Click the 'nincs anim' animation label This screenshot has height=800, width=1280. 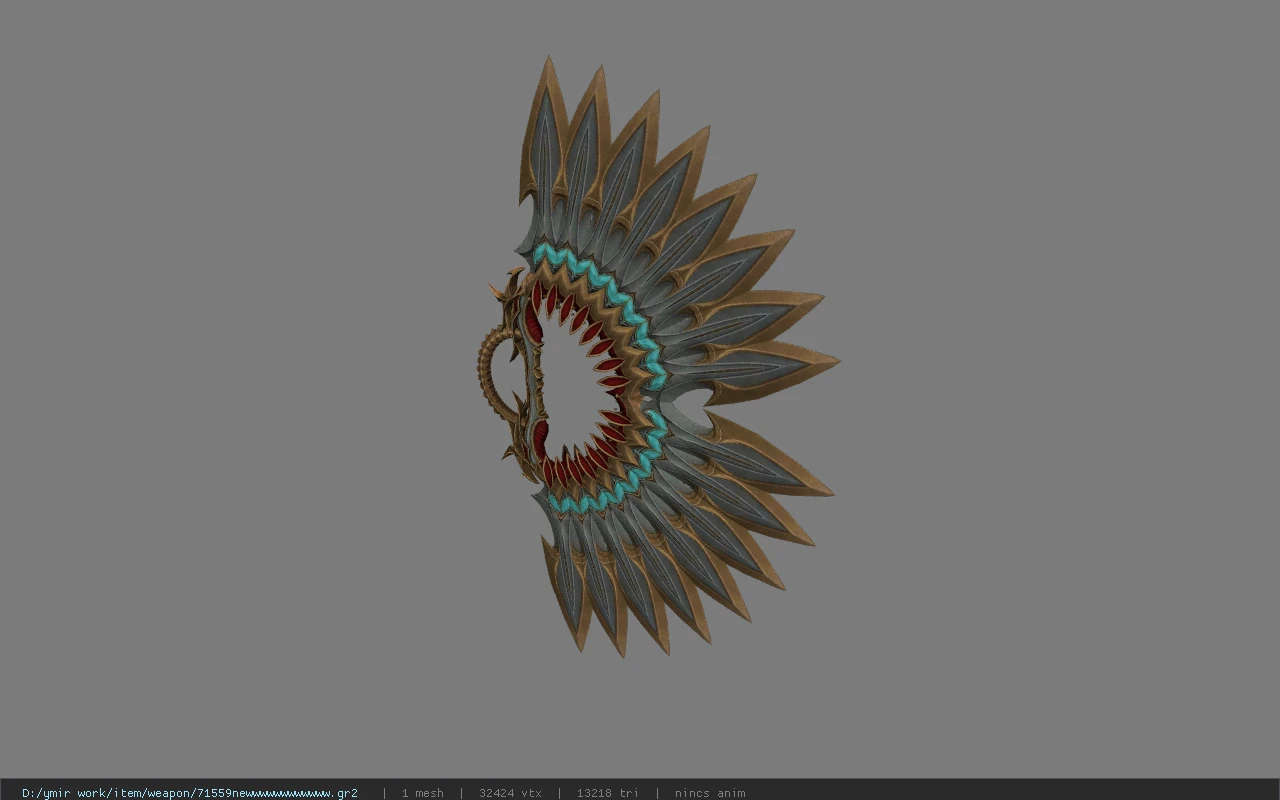(709, 793)
